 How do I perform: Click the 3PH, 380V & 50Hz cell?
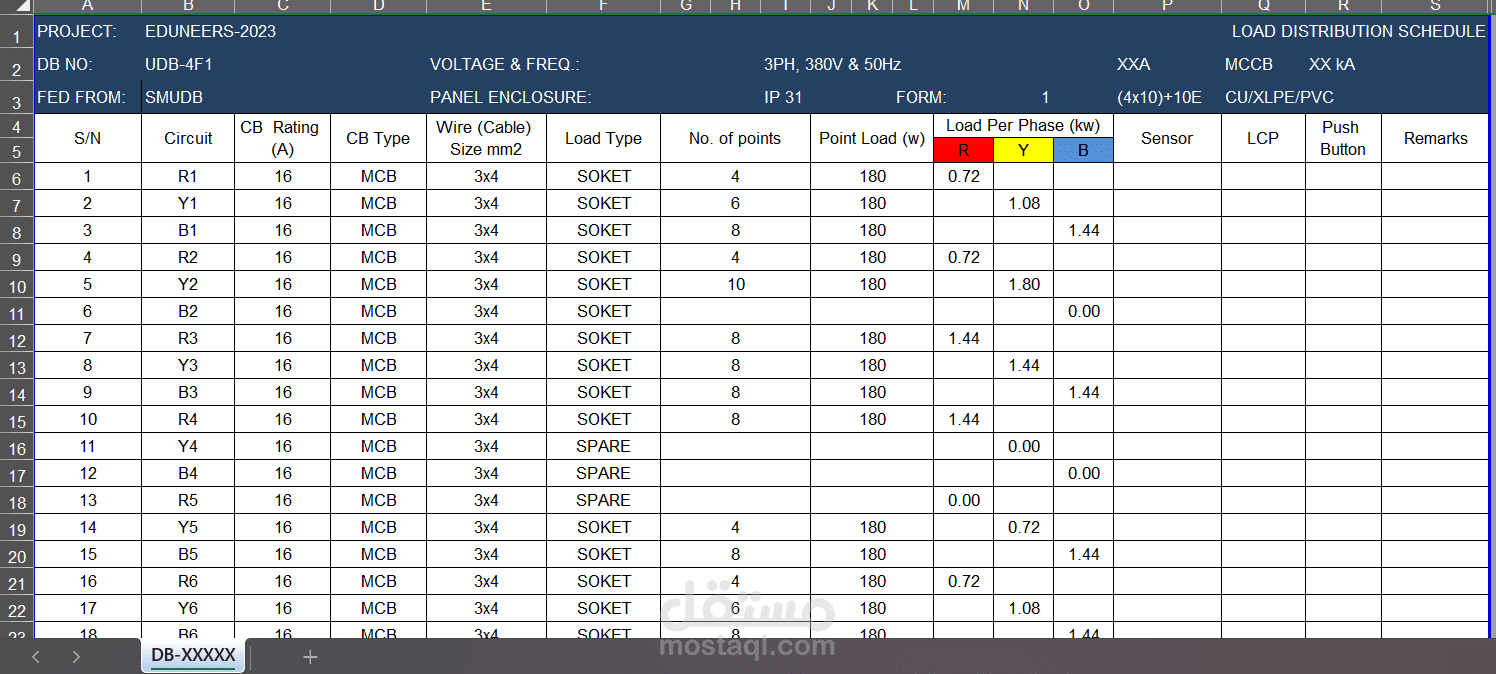pos(832,64)
